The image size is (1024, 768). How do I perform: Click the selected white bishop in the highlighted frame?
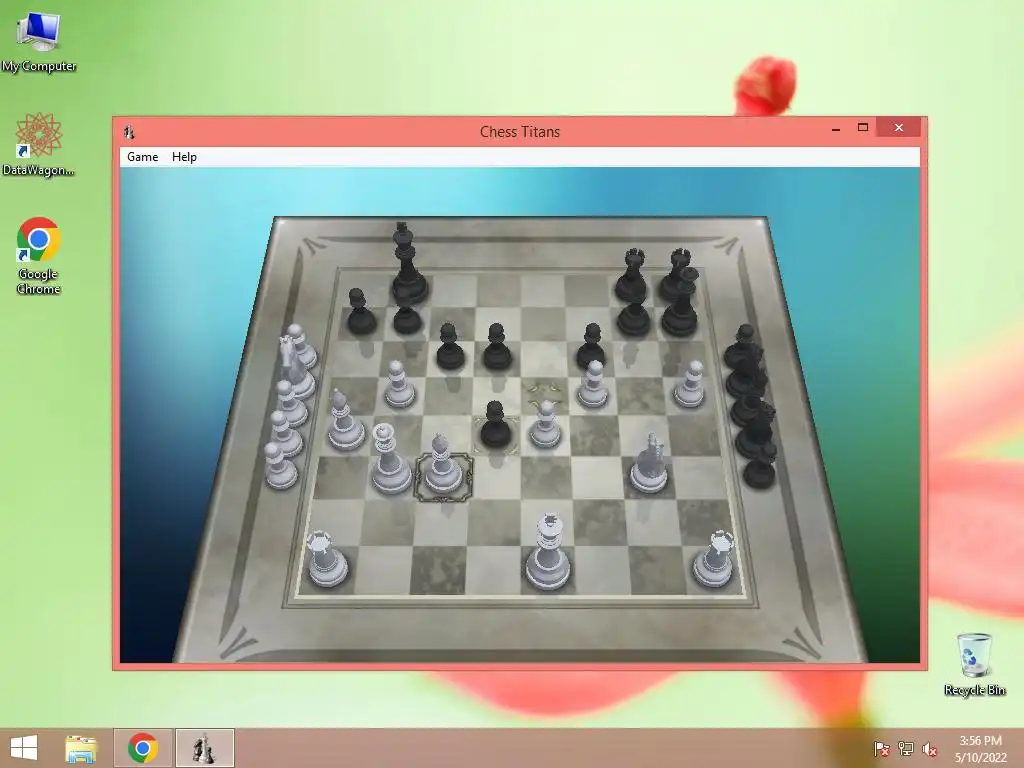coord(443,465)
